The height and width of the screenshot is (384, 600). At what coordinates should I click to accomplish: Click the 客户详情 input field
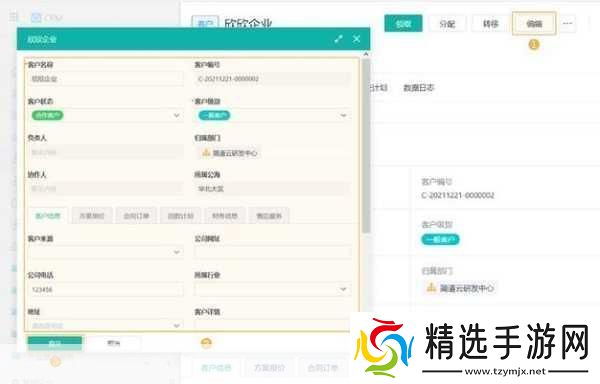pos(272,325)
